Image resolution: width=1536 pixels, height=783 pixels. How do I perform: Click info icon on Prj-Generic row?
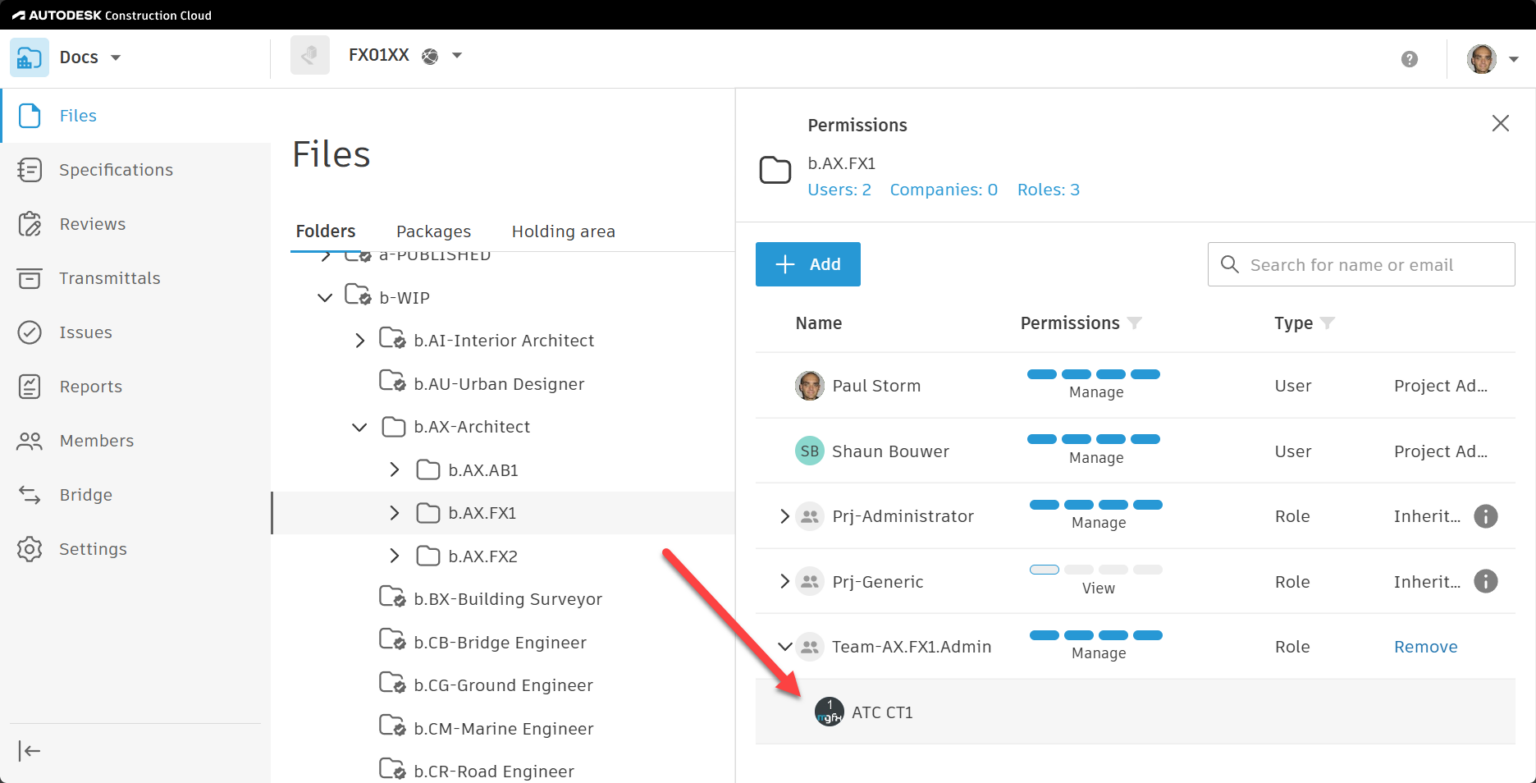coord(1486,581)
